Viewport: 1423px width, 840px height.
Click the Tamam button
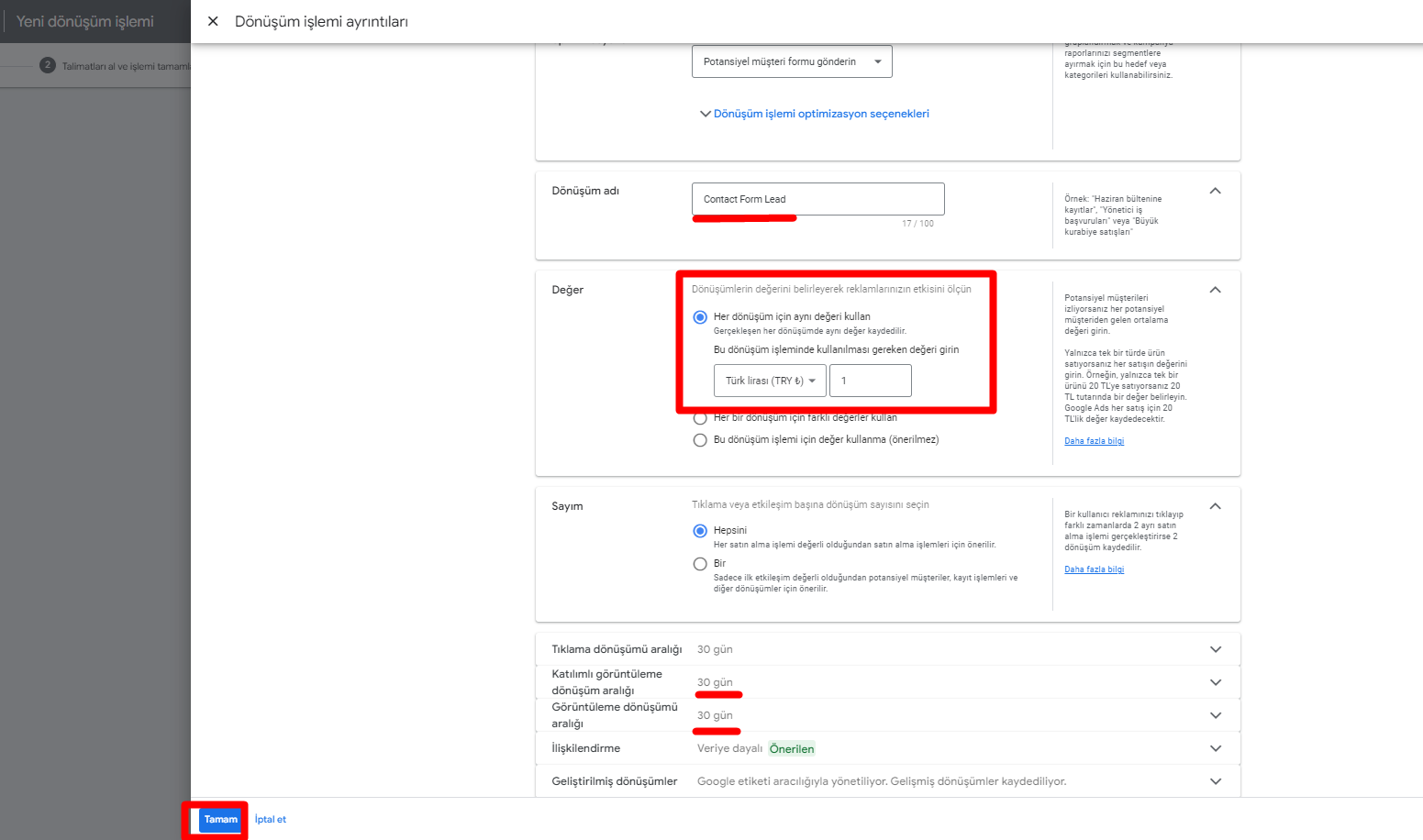pyautogui.click(x=220, y=820)
